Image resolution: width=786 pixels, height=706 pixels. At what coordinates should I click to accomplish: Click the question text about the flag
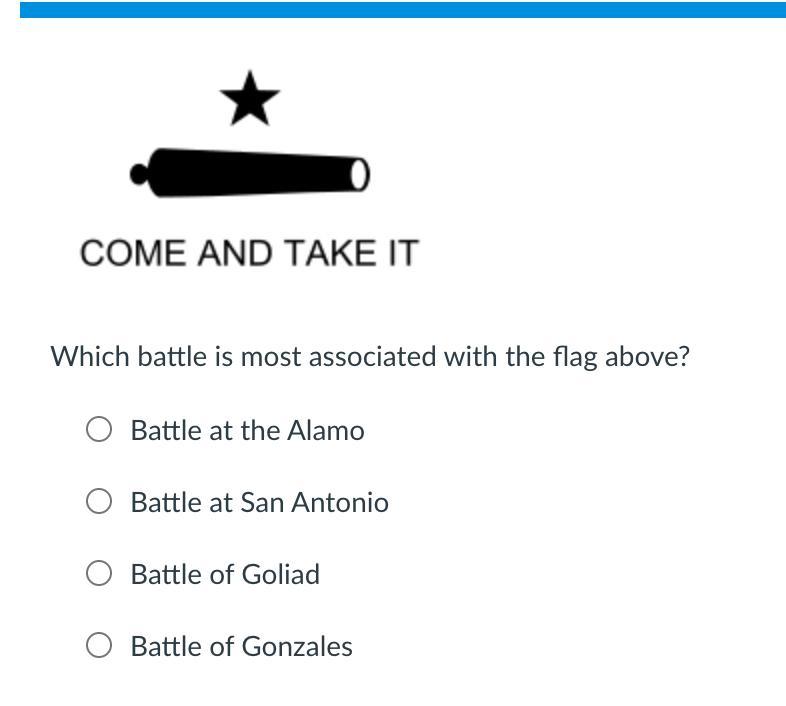[370, 358]
